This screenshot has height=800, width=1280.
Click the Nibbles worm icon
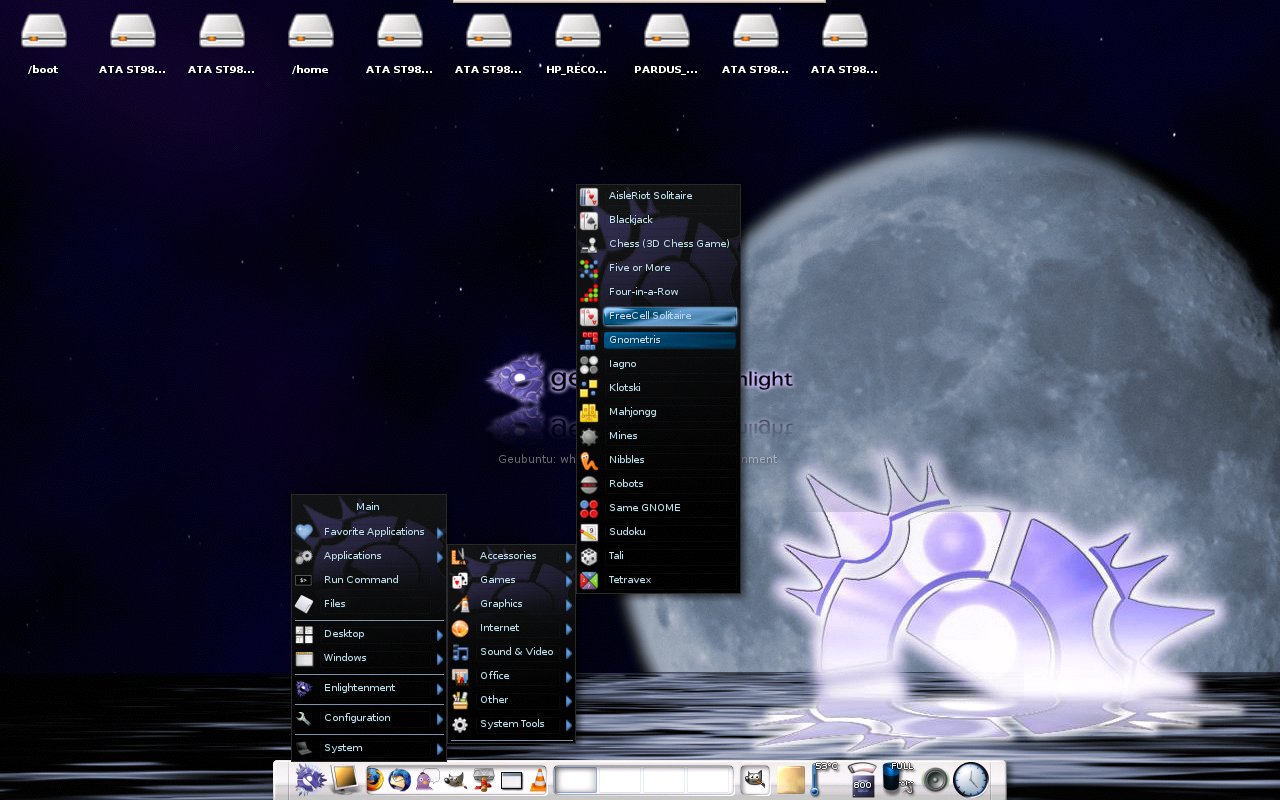coord(589,460)
